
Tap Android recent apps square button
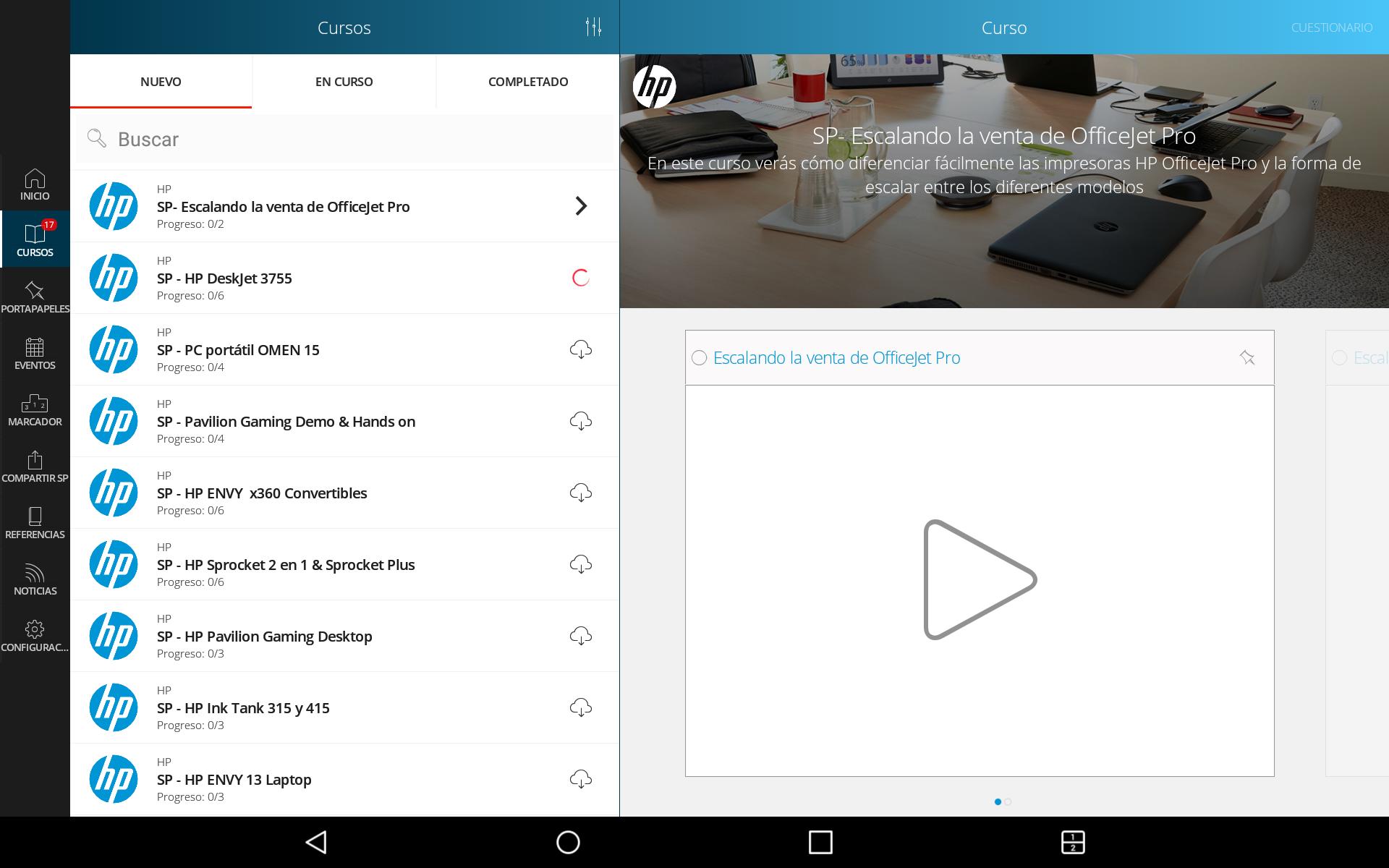[x=820, y=842]
